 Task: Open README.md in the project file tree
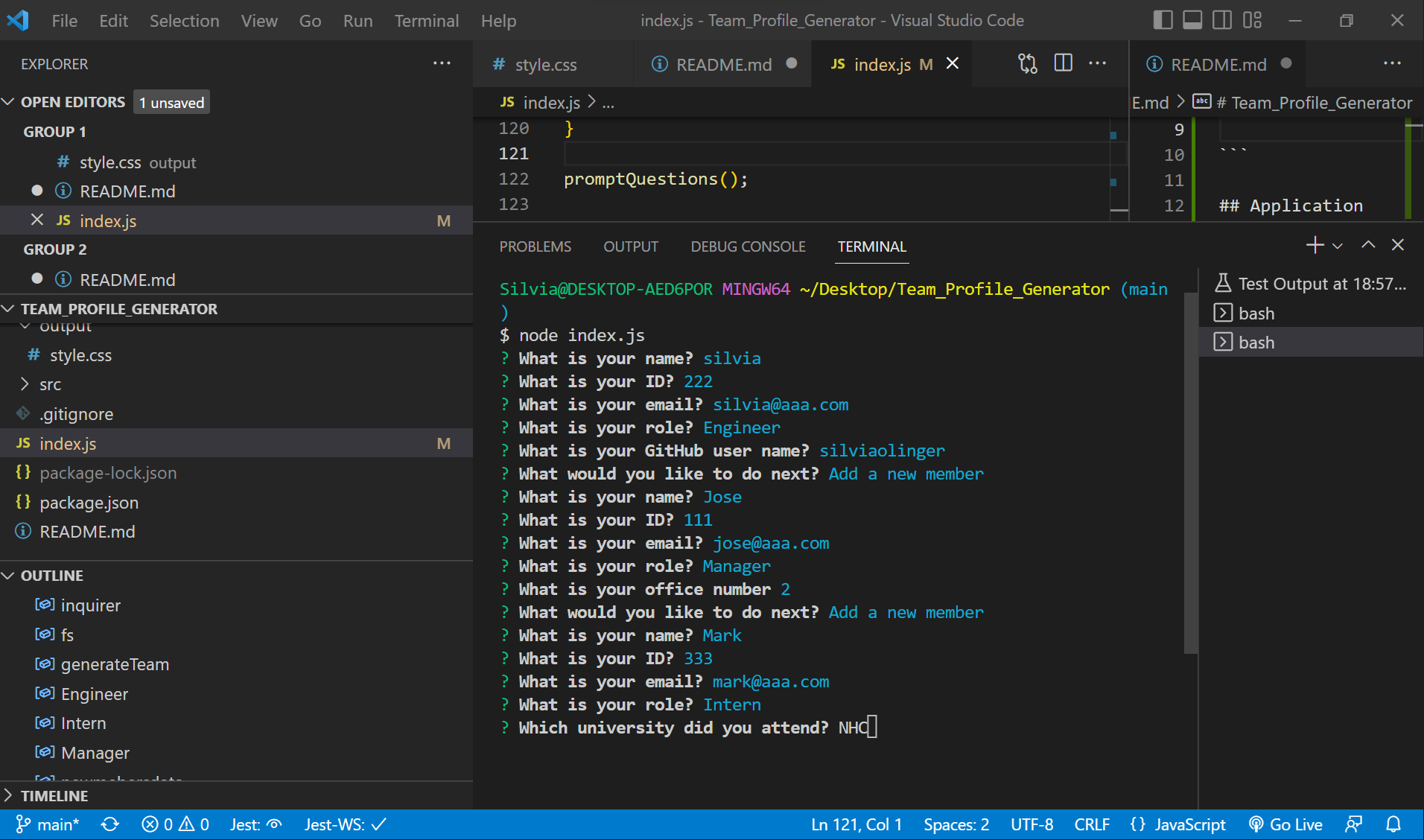click(237, 532)
